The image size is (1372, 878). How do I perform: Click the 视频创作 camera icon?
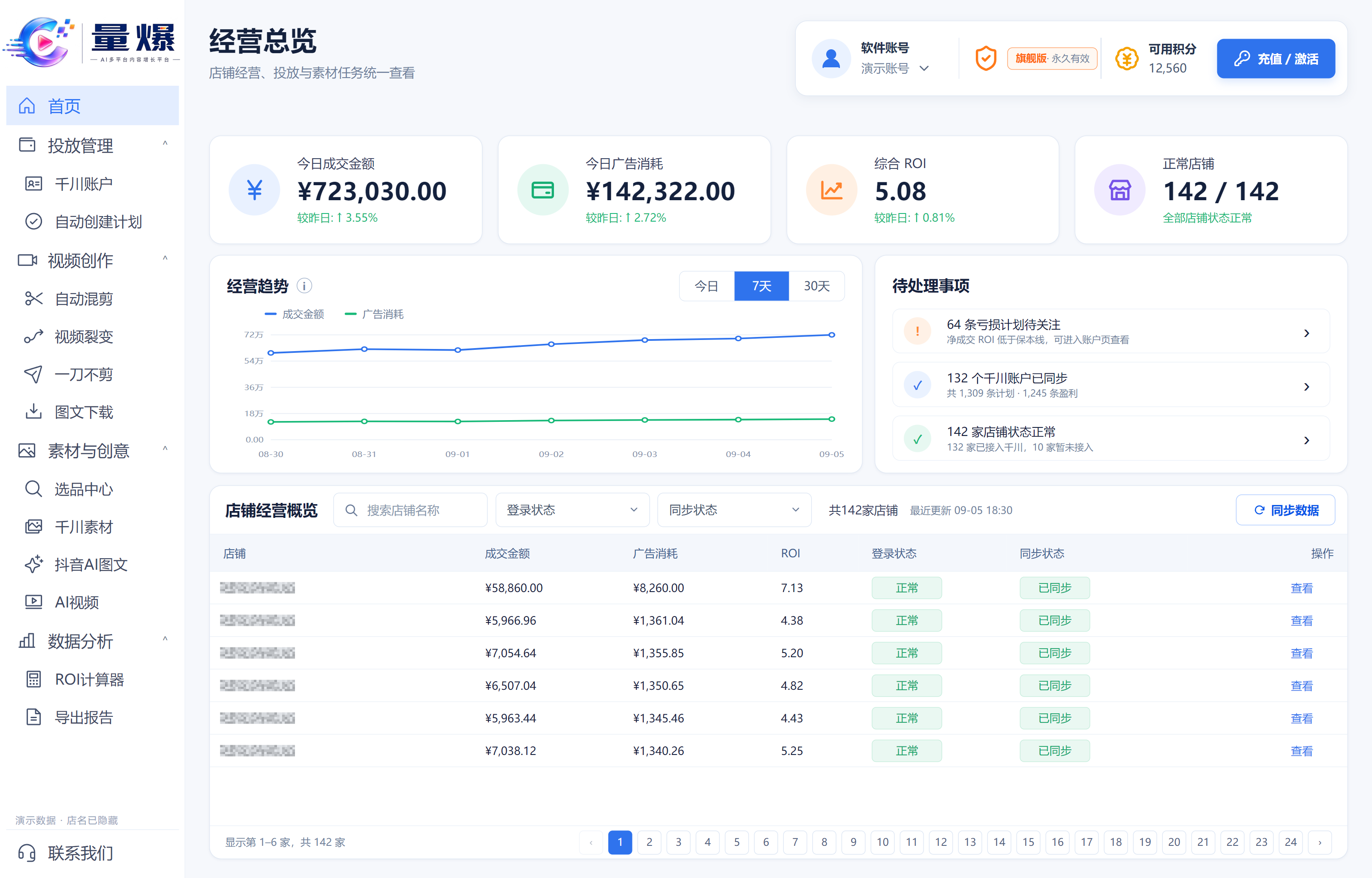(x=27, y=260)
